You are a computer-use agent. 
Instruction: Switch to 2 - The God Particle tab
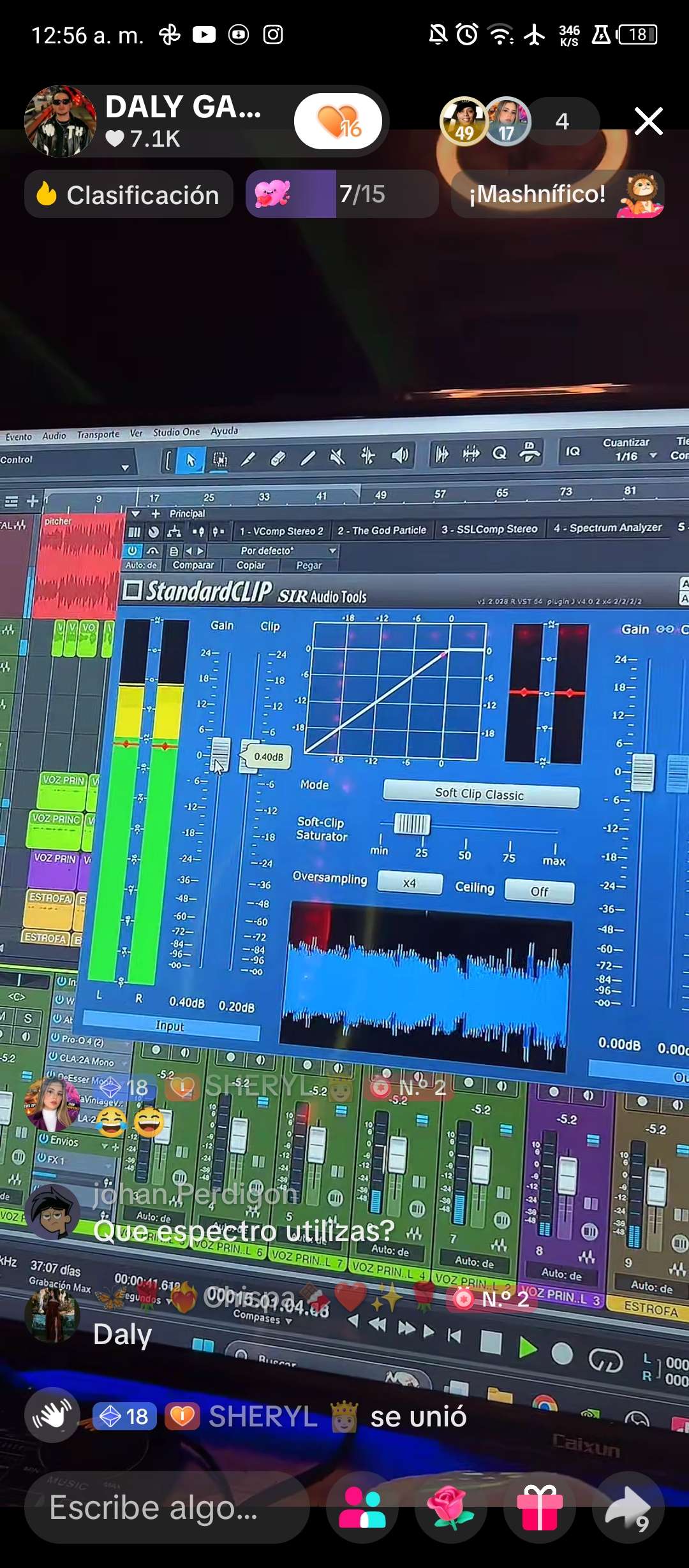382,530
